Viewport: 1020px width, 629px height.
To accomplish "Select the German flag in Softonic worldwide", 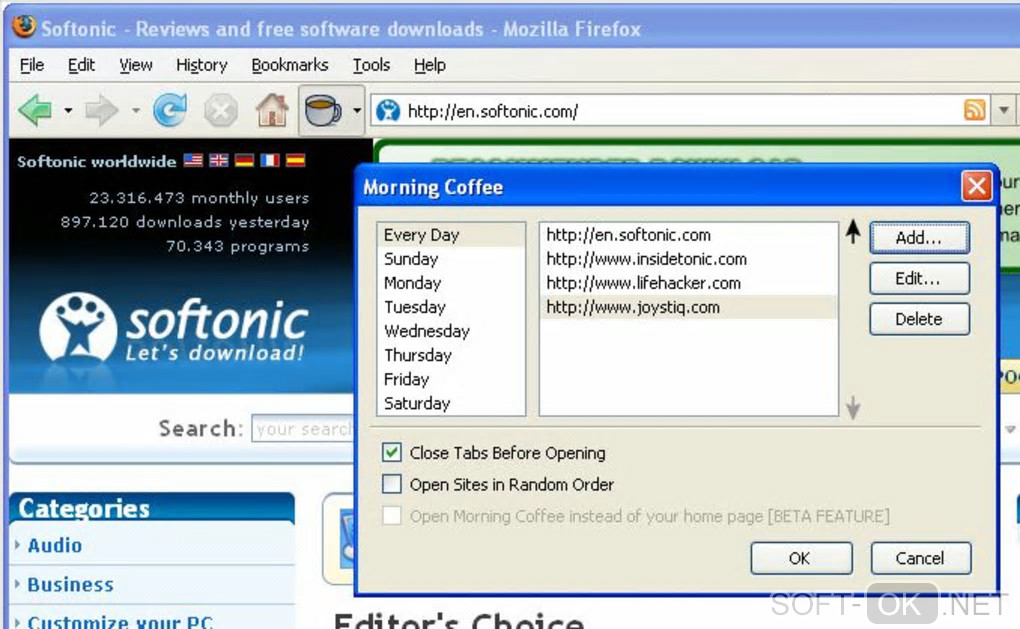I will (244, 160).
